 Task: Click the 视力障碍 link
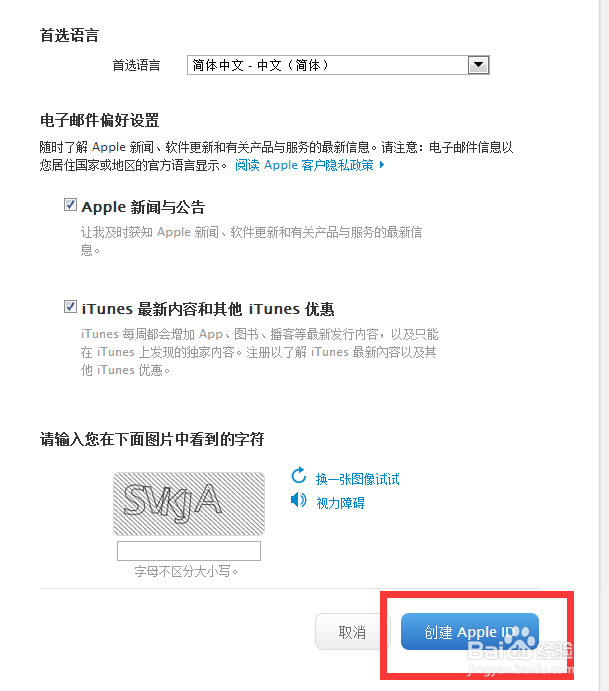tap(340, 503)
